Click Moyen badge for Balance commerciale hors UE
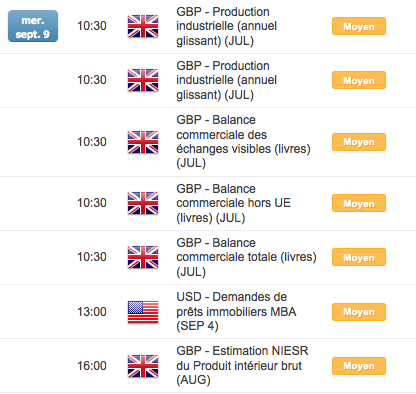The width and height of the screenshot is (416, 394). click(359, 203)
